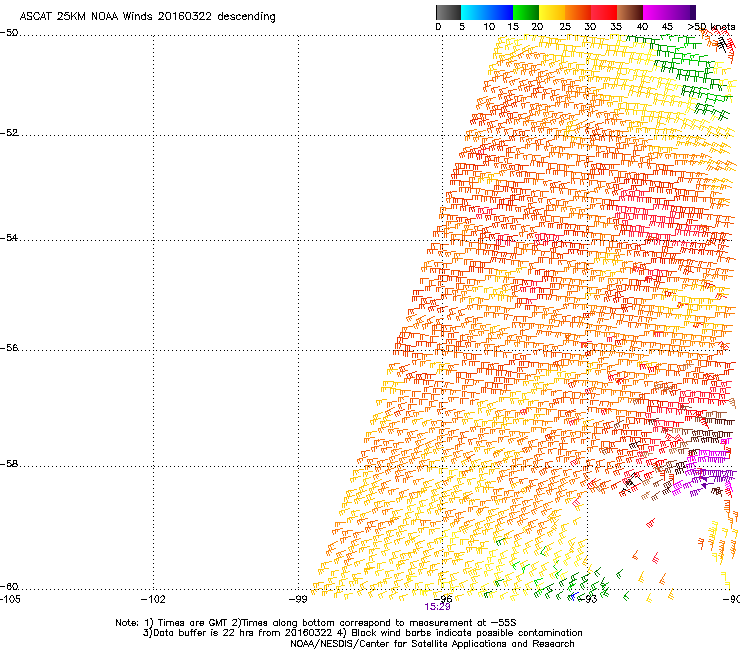Click the -93 longitude axis label
This screenshot has height=650, width=740.
(588, 599)
